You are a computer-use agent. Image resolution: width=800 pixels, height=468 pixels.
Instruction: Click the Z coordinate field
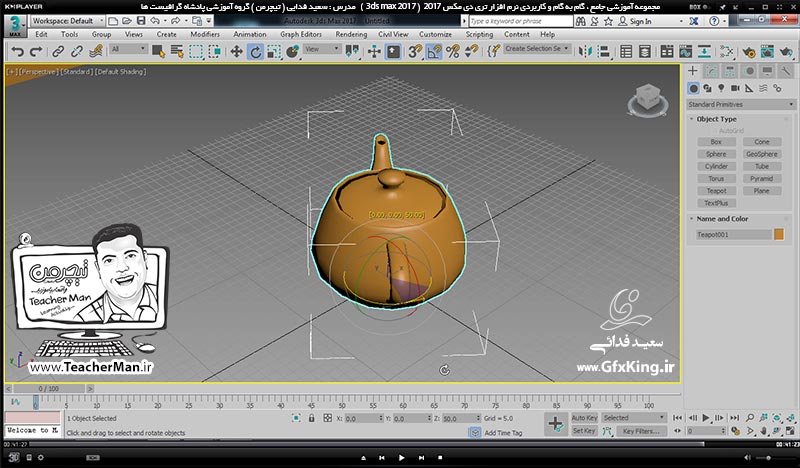[x=459, y=418]
